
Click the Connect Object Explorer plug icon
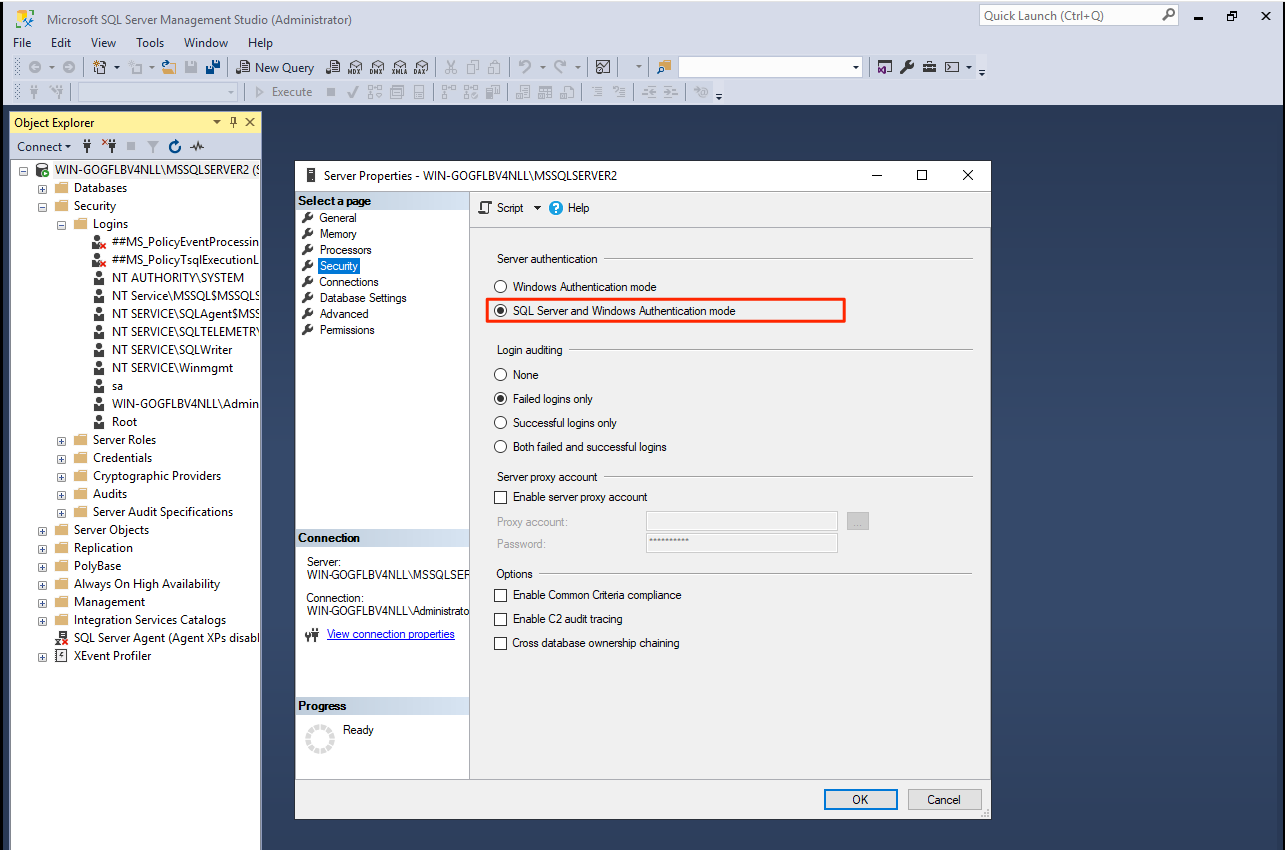coord(87,146)
